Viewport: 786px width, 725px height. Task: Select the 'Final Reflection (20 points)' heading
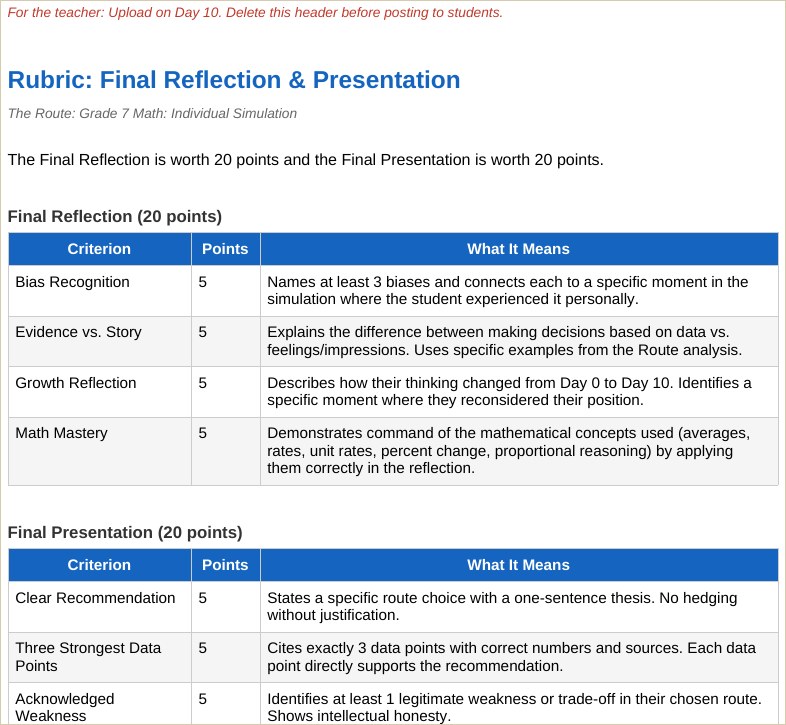(115, 217)
